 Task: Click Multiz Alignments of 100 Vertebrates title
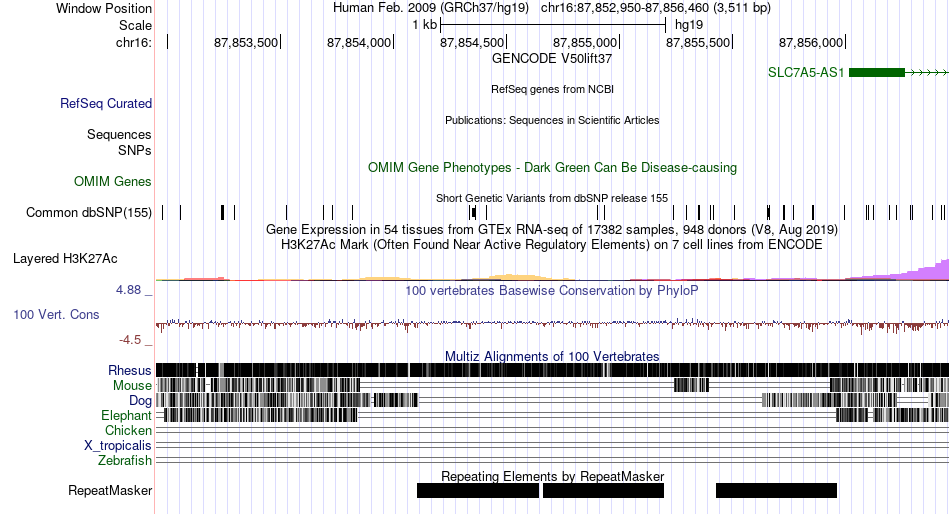click(x=552, y=356)
